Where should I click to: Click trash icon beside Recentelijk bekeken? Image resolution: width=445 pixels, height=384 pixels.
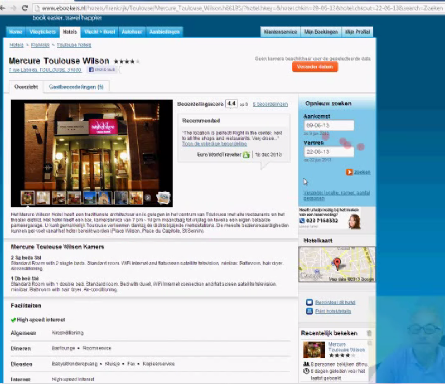[x=369, y=333]
